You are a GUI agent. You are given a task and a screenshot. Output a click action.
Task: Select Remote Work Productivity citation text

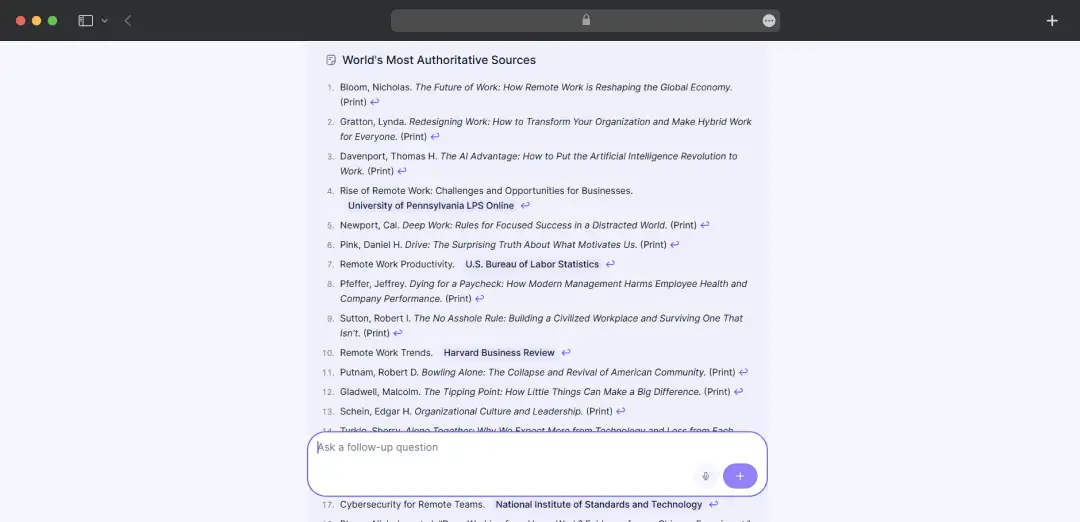click(x=397, y=264)
